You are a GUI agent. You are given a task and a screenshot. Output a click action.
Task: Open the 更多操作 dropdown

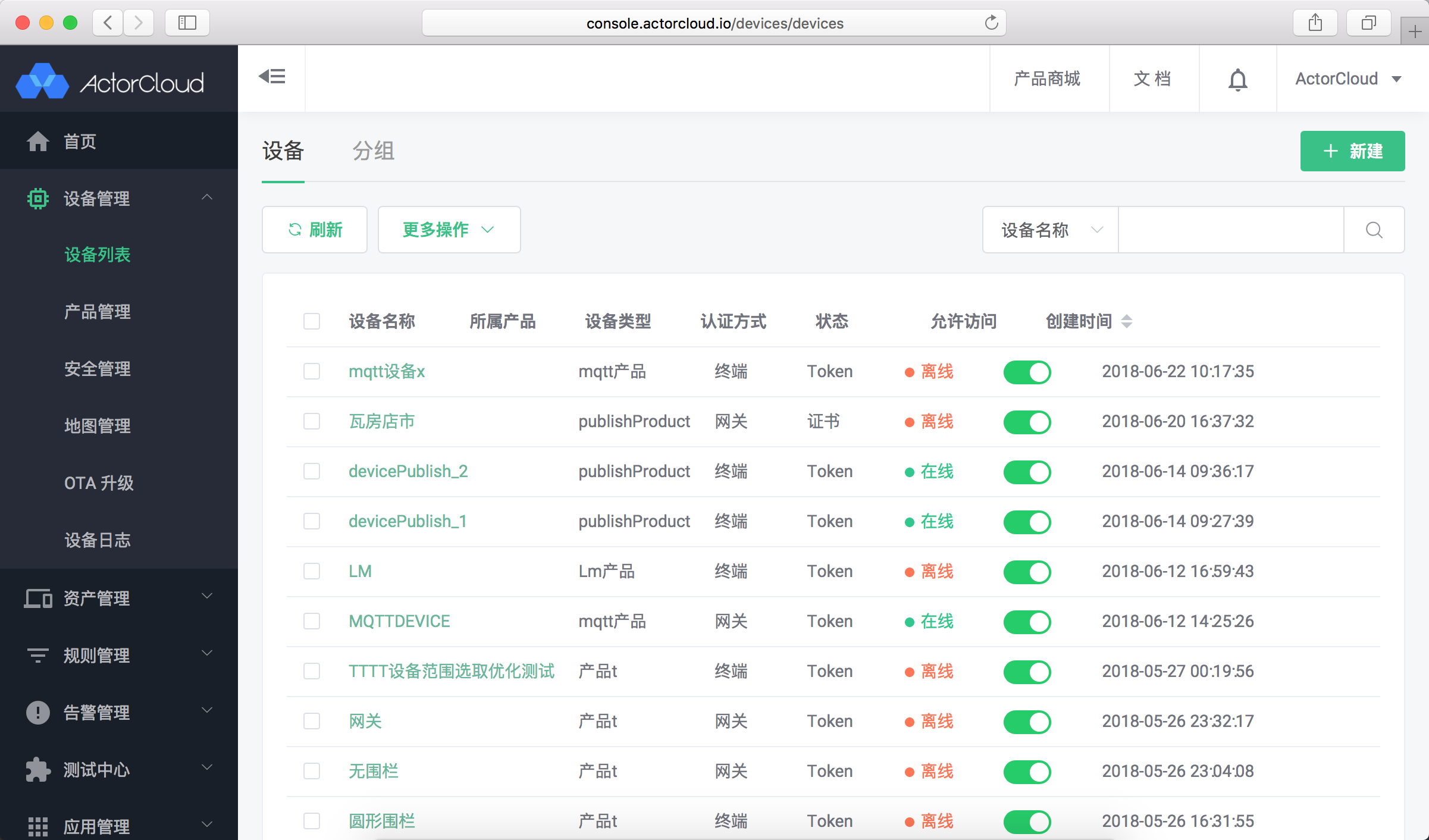(449, 230)
